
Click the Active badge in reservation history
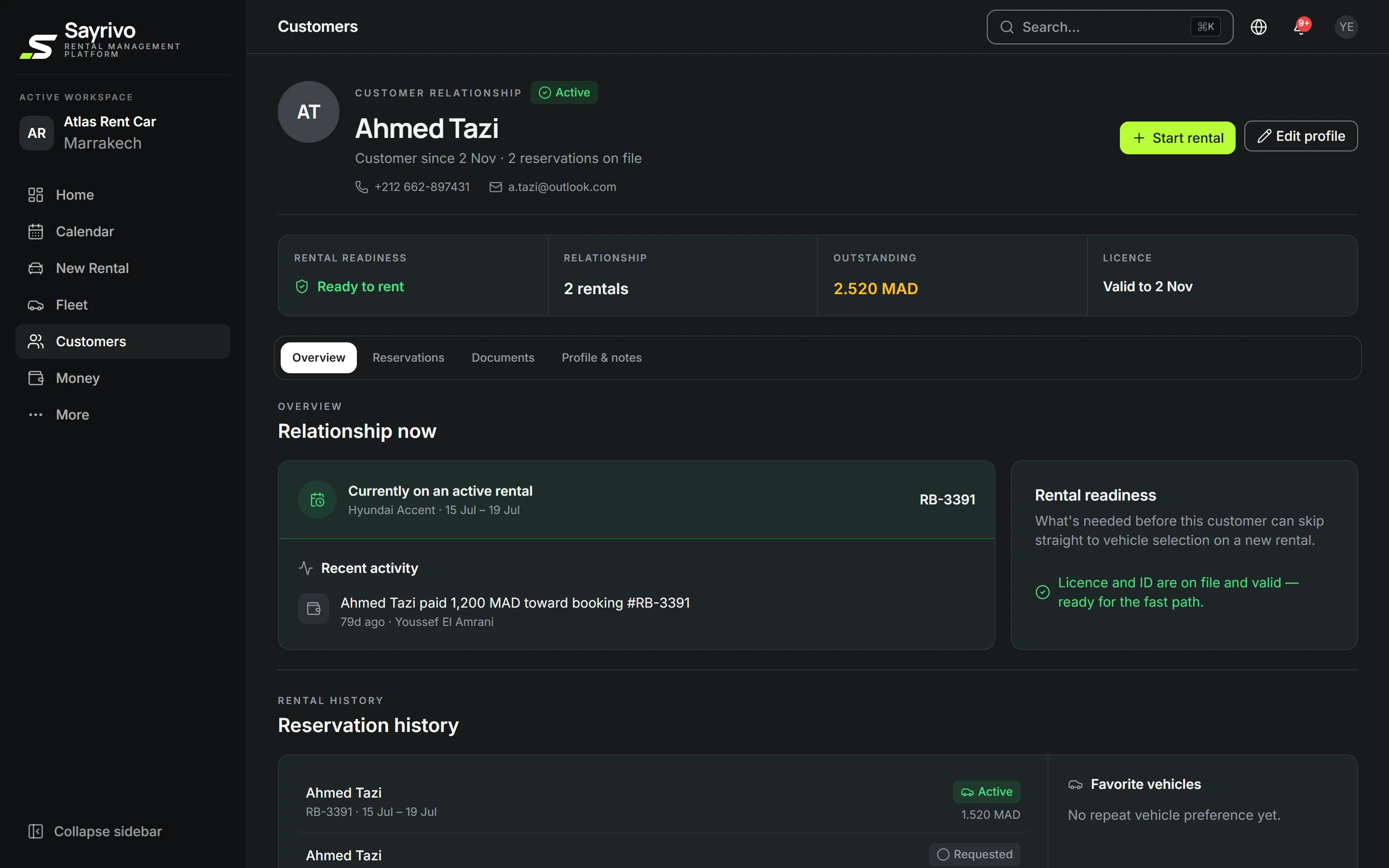[987, 792]
